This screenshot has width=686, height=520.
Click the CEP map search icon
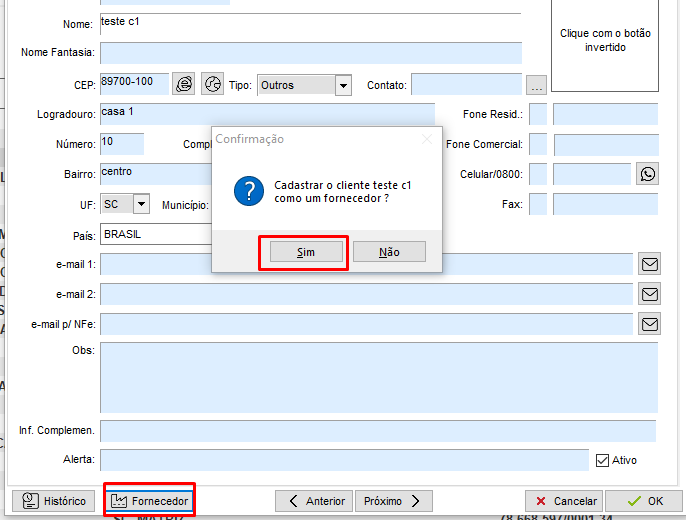(x=212, y=85)
